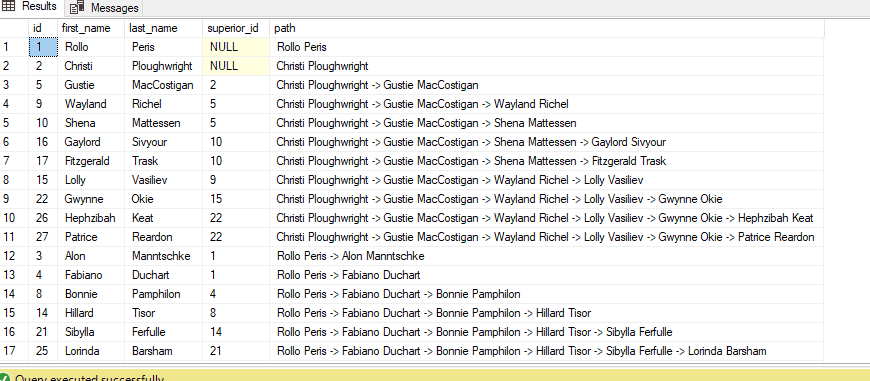The width and height of the screenshot is (870, 381).
Task: Select path cell 'Rollo Peris'
Action: pyautogui.click(x=547, y=47)
